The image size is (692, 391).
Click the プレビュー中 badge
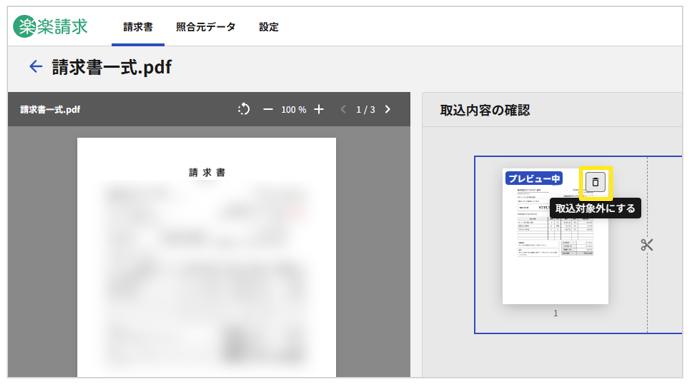(x=534, y=178)
